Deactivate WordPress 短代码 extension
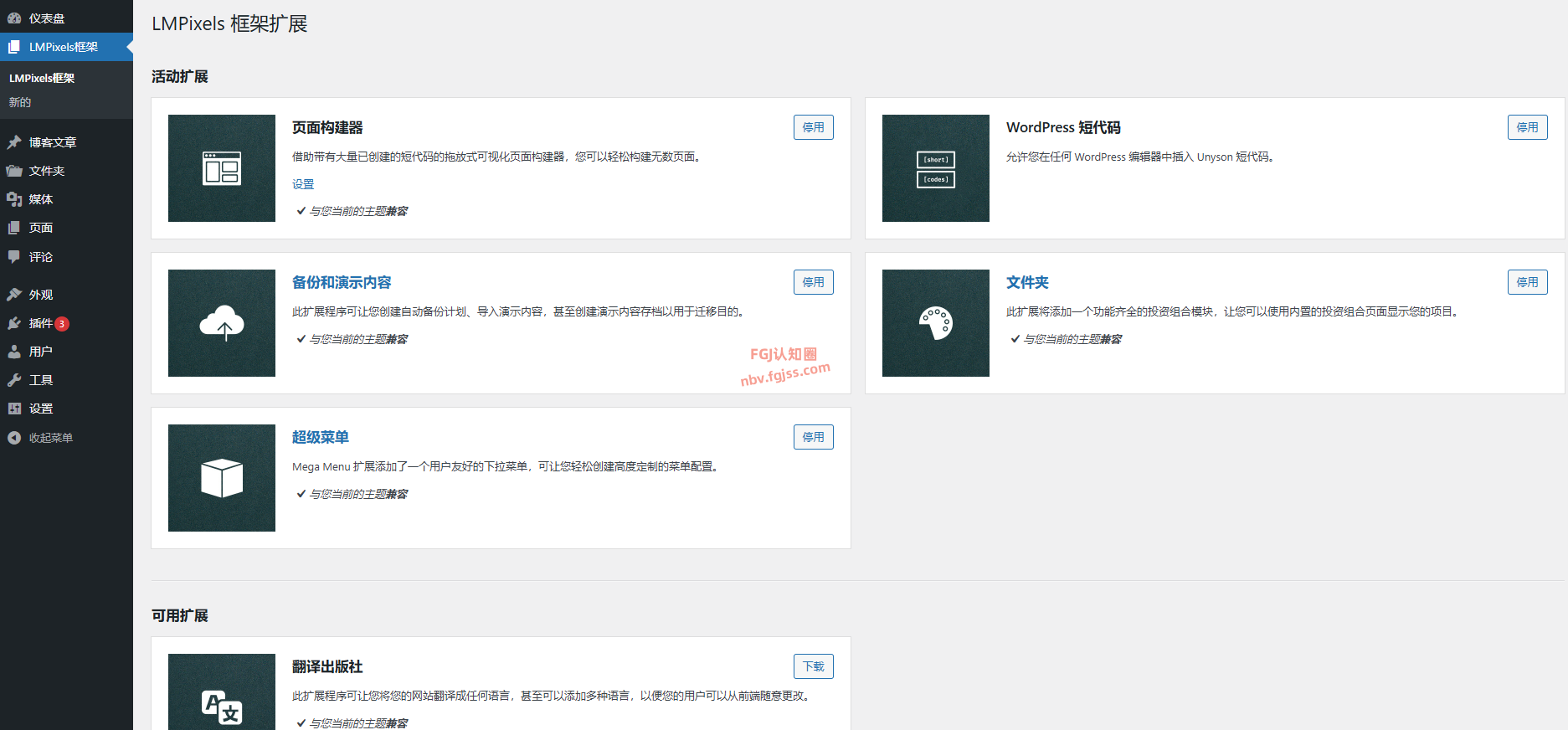Image resolution: width=1568 pixels, height=730 pixels. (x=1527, y=127)
